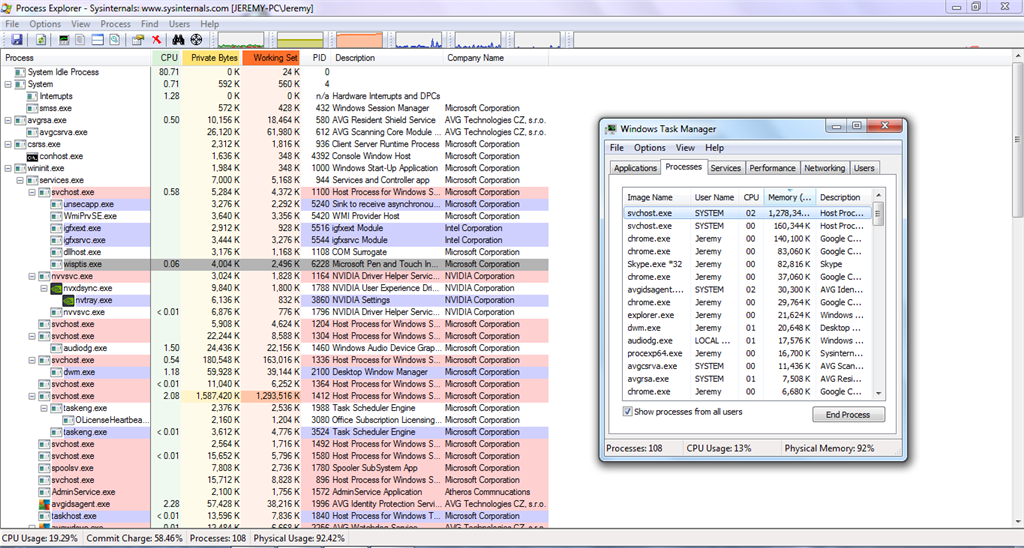Screen dimensions: 1024x548
Task: Uncheck Show processes from all users
Action: (x=628, y=411)
